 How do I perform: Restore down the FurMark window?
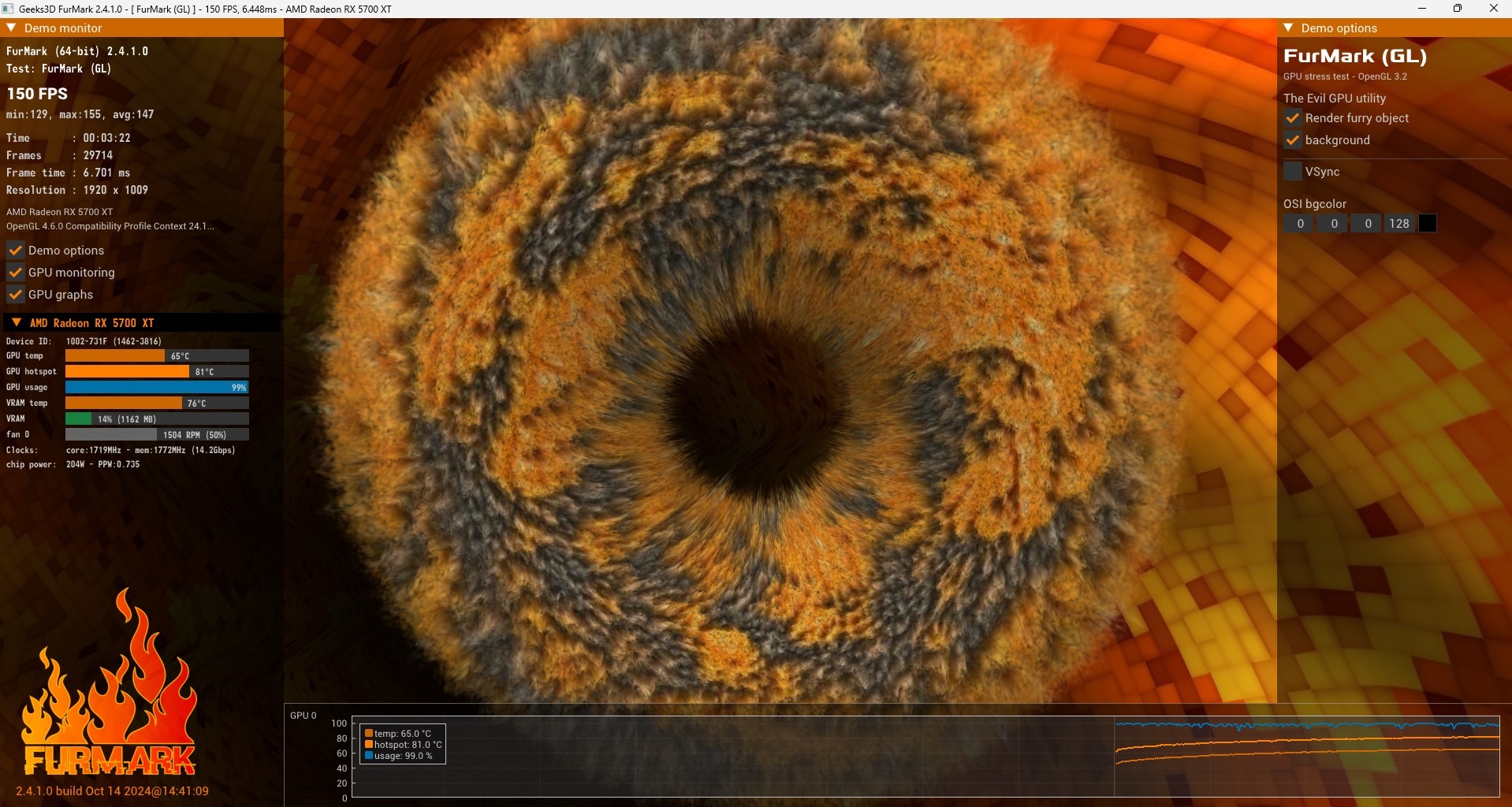pyautogui.click(x=1458, y=9)
